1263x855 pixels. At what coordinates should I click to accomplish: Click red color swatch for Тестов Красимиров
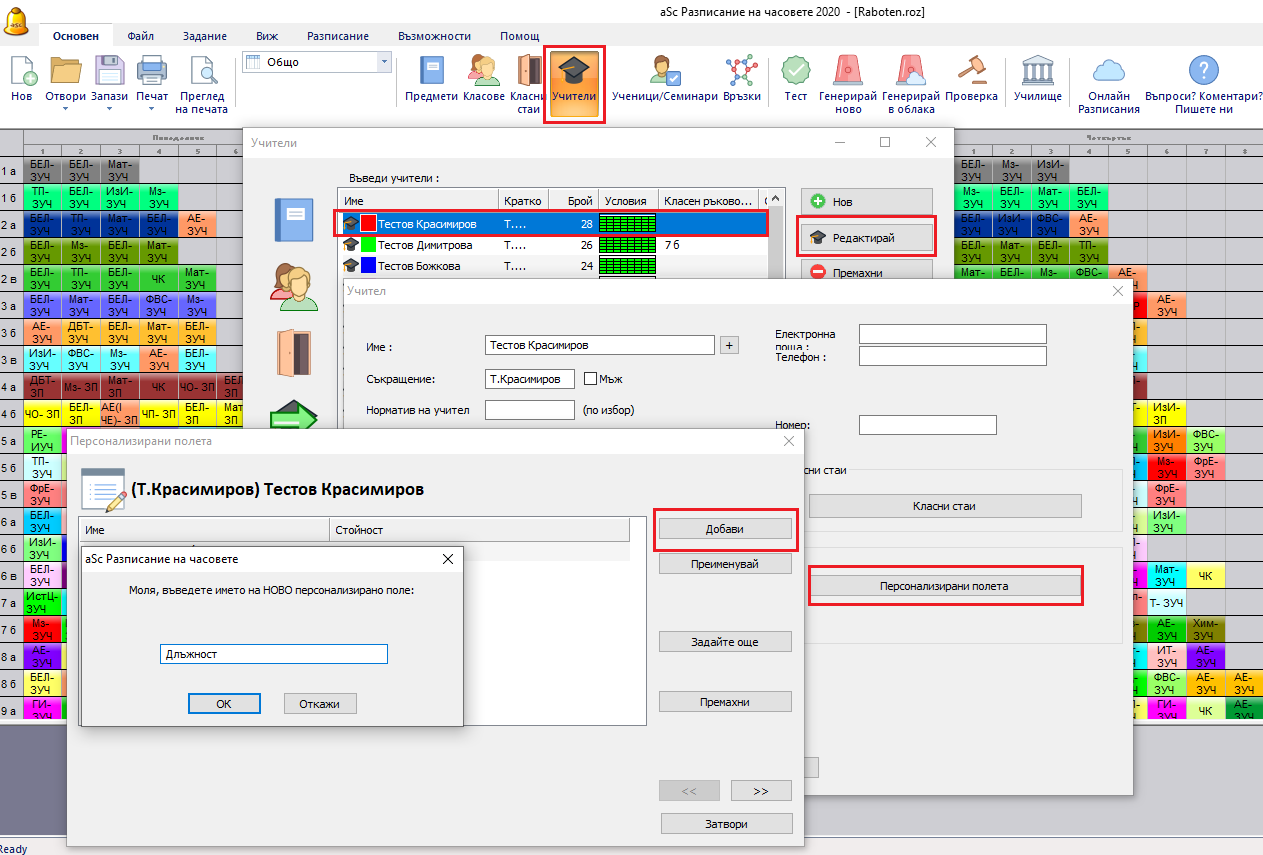point(368,224)
